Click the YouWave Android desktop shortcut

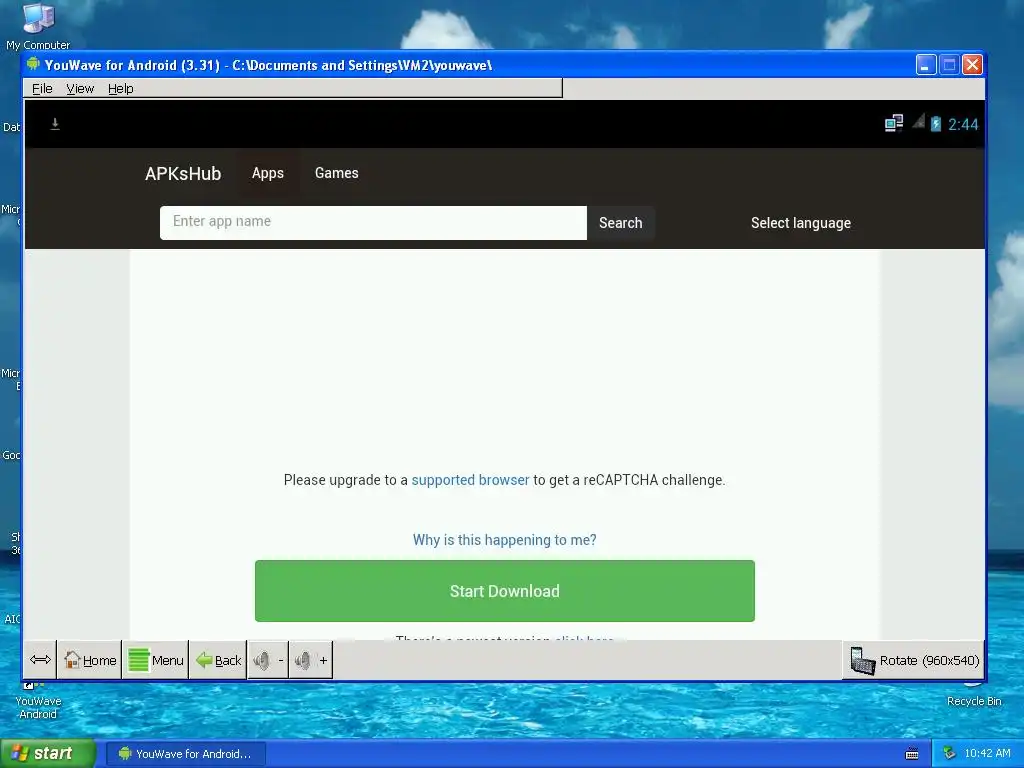[x=38, y=701]
